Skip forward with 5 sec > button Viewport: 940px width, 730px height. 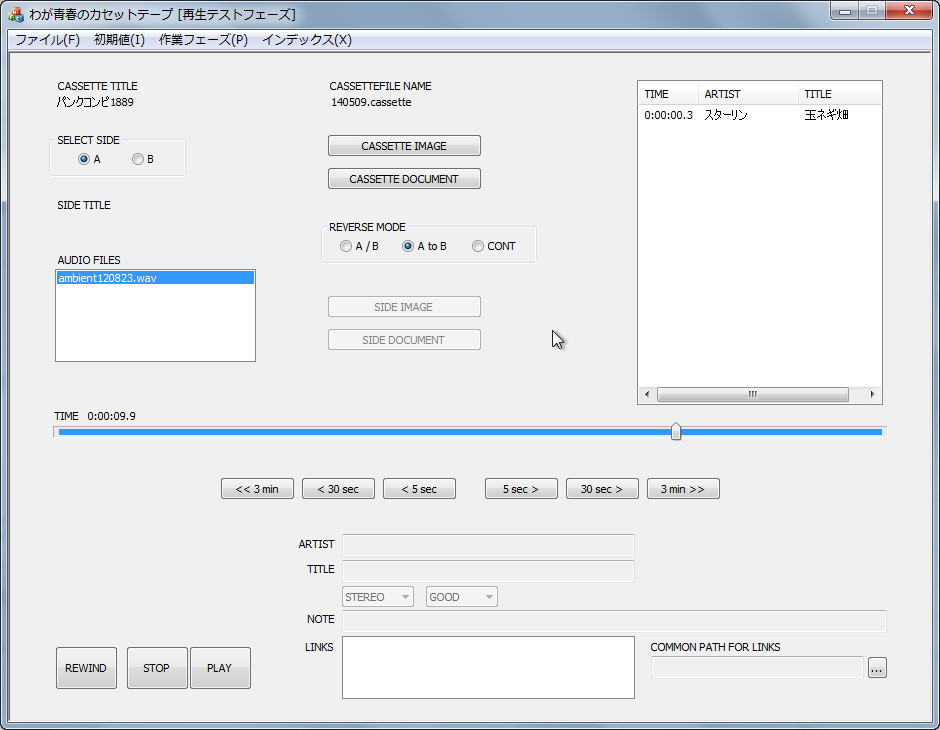point(521,489)
